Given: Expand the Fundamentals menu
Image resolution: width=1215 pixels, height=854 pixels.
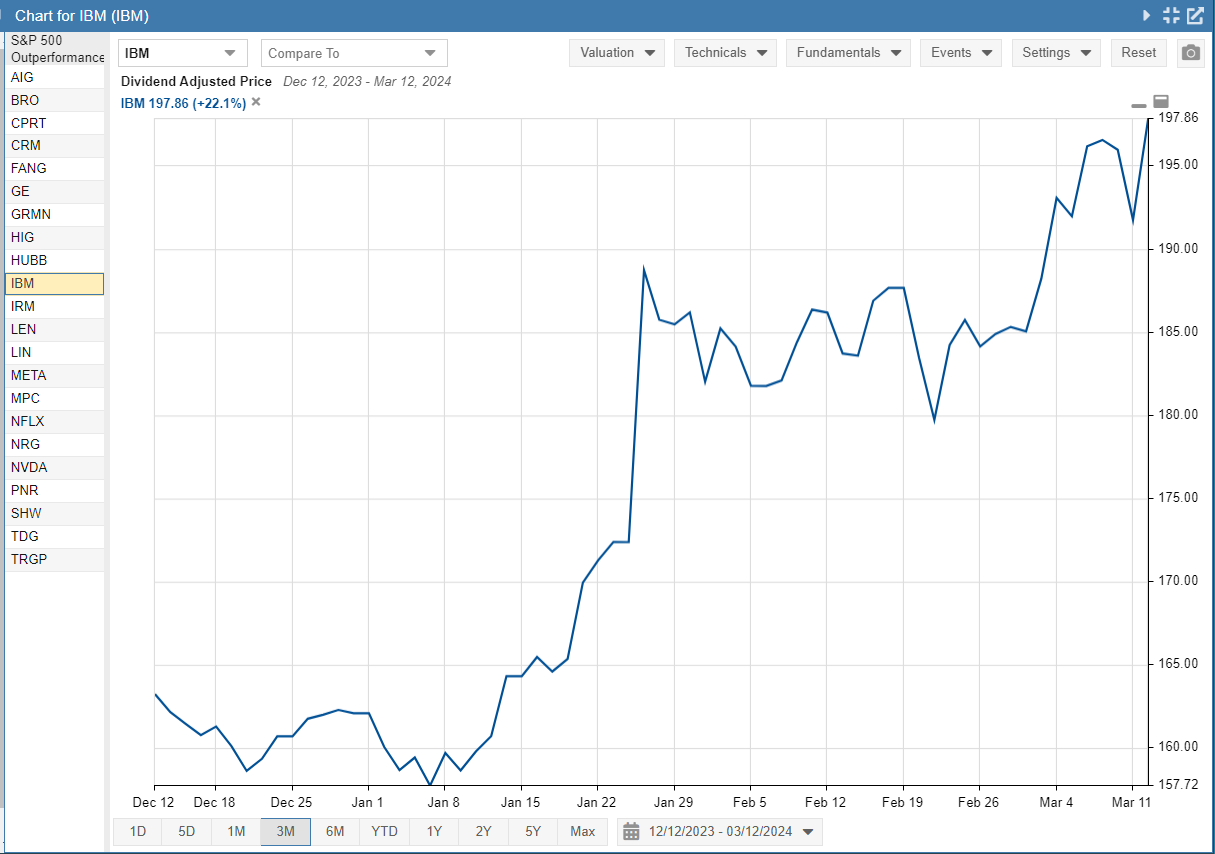Looking at the screenshot, I should (x=848, y=53).
